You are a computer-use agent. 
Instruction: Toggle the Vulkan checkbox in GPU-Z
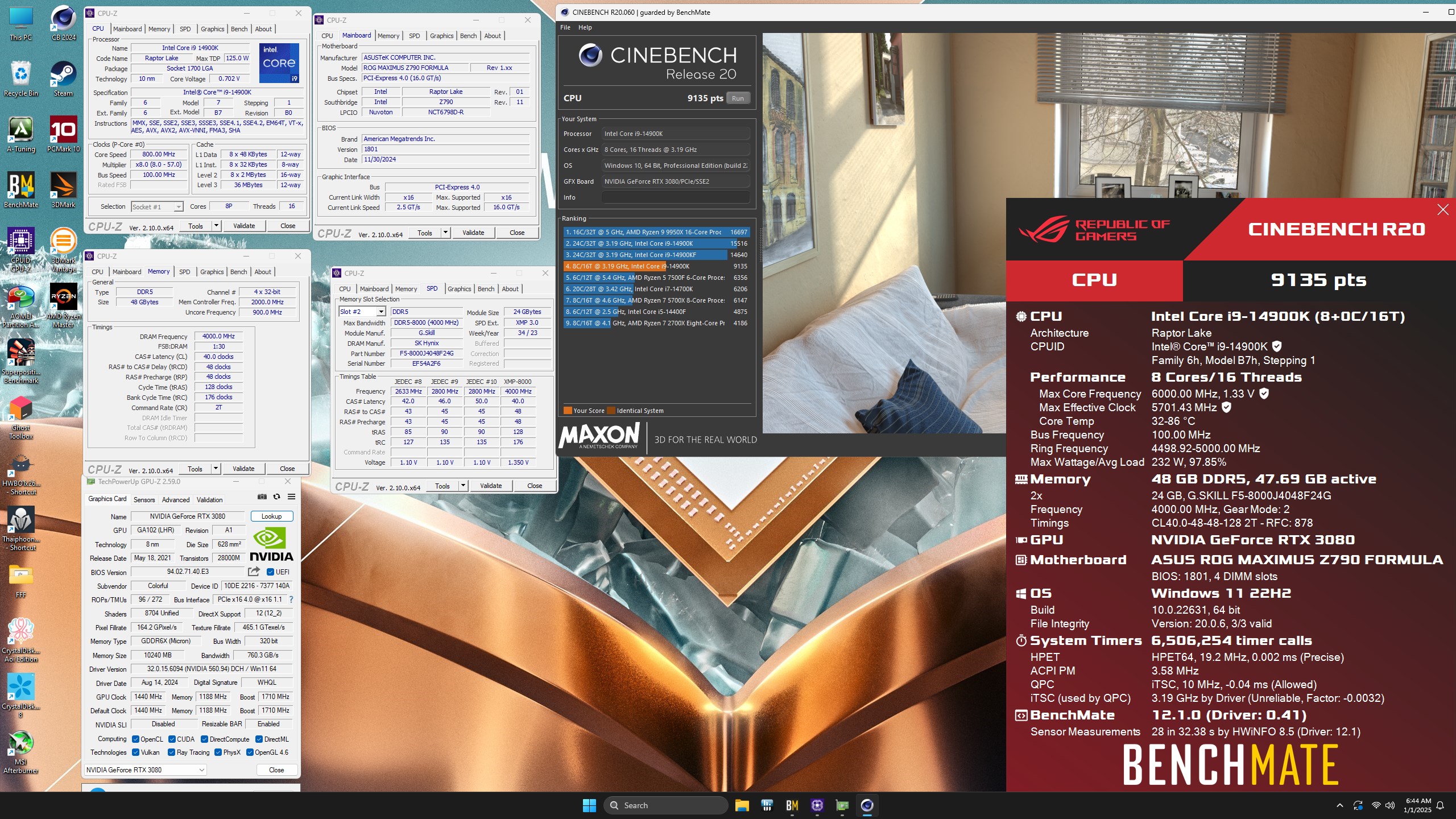click(135, 752)
